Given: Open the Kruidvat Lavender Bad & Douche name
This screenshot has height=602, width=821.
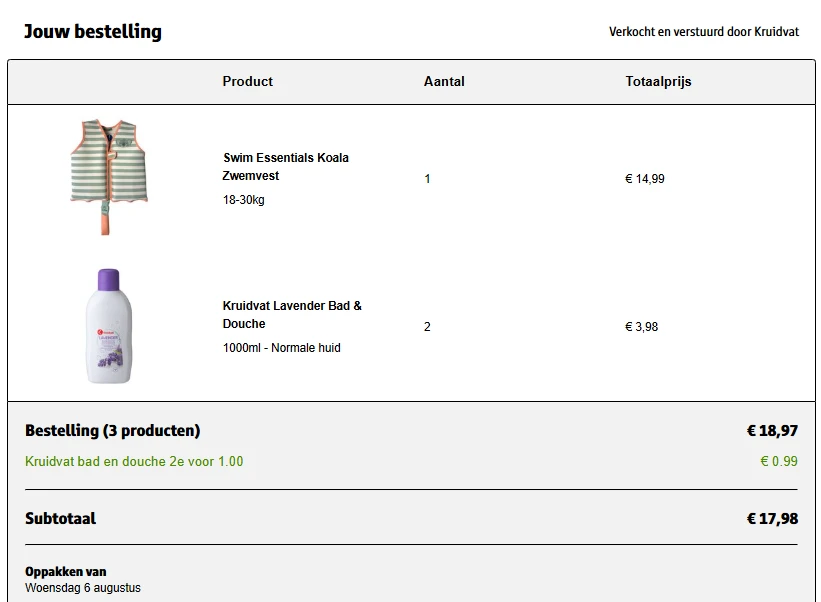Looking at the screenshot, I should 292,314.
